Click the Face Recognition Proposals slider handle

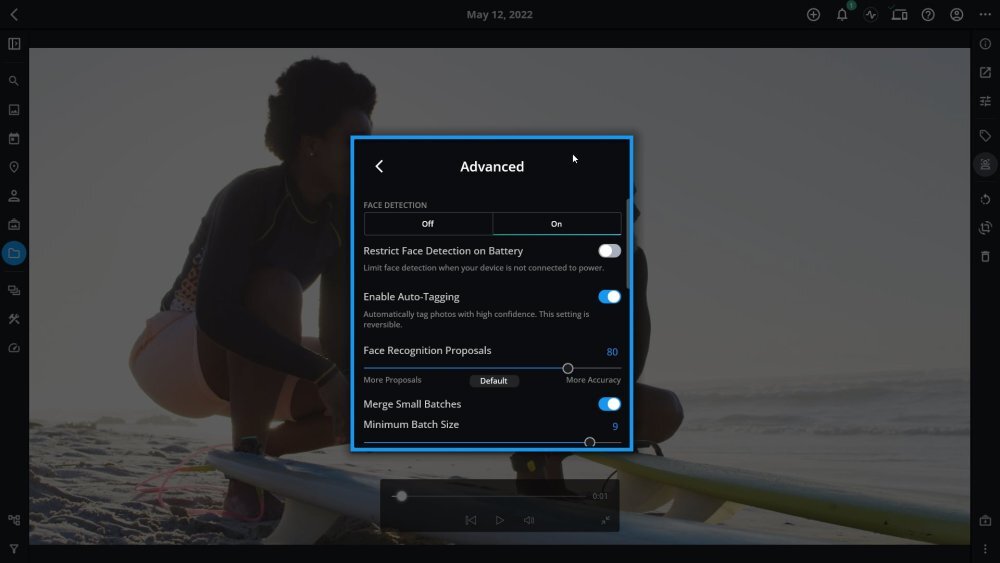pyautogui.click(x=568, y=368)
